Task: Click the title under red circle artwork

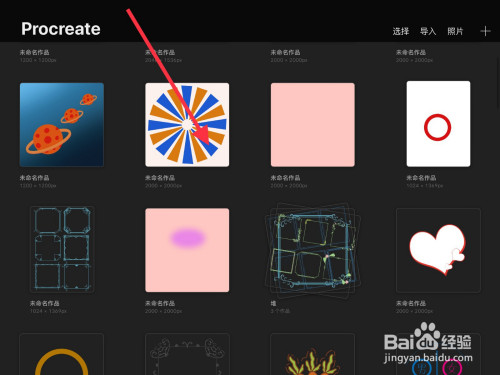Action: coord(421,178)
